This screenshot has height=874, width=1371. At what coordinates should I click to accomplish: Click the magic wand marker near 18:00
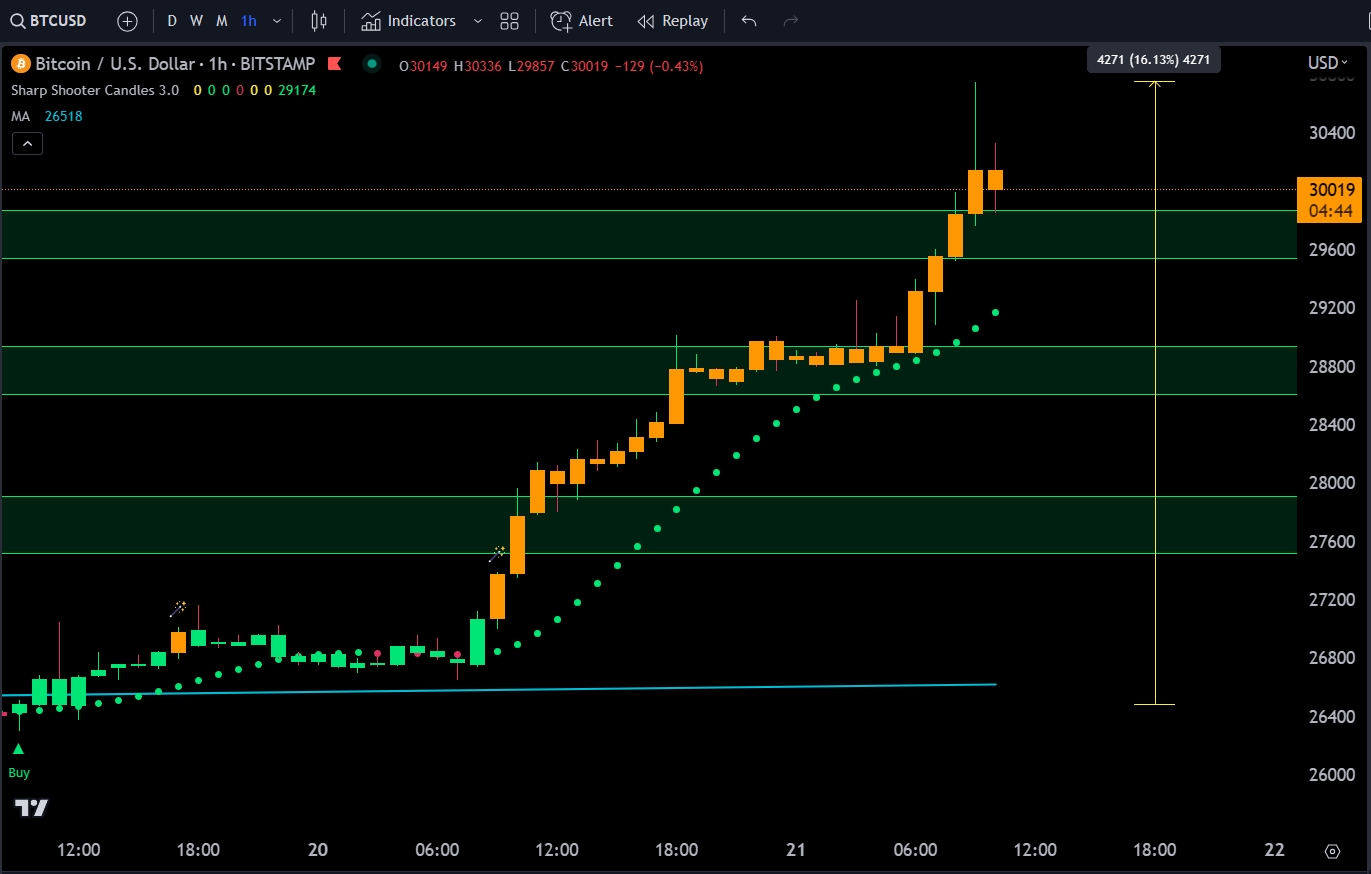pos(178,608)
